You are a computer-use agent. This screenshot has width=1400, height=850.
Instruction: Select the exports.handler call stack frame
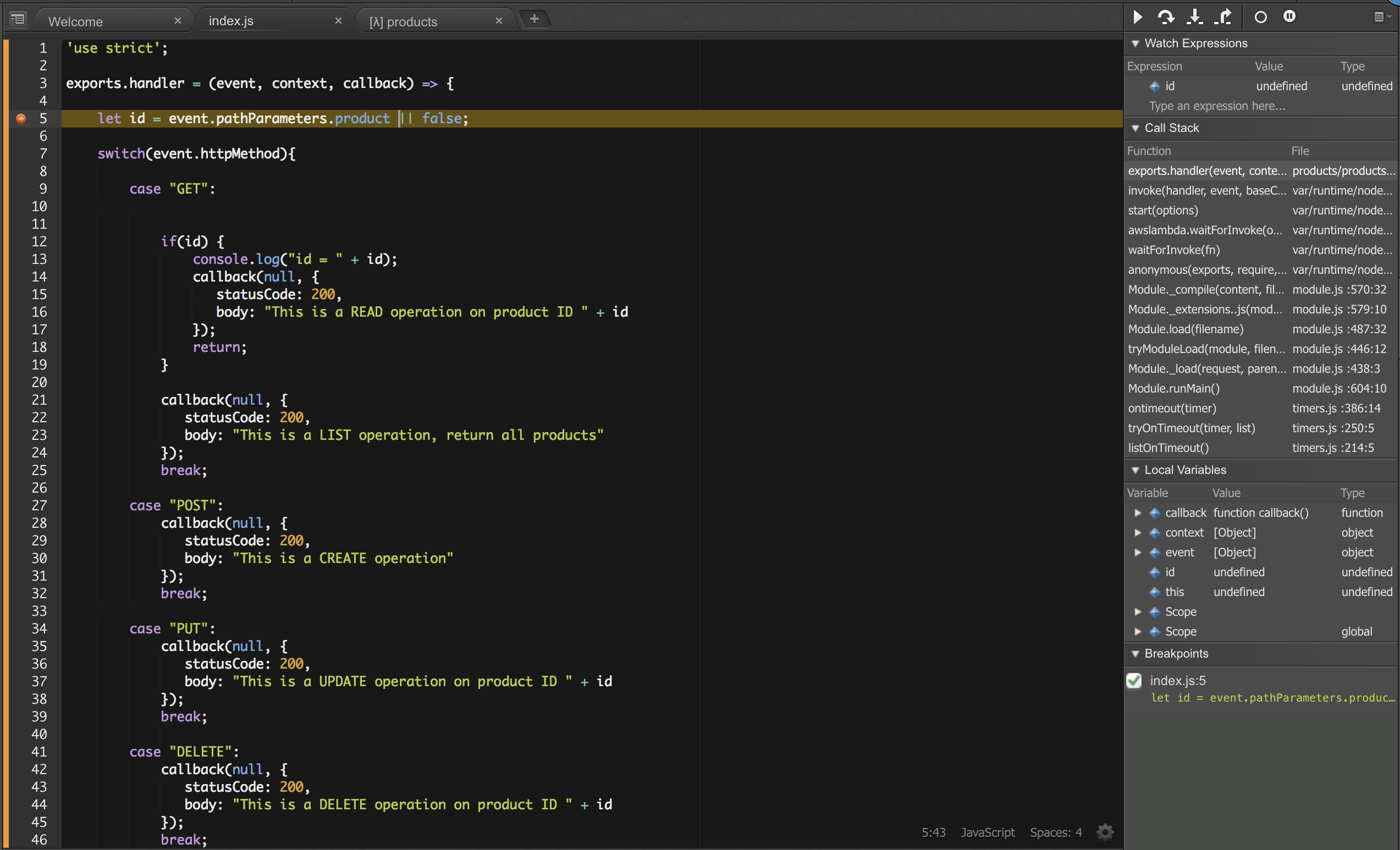(1260, 171)
